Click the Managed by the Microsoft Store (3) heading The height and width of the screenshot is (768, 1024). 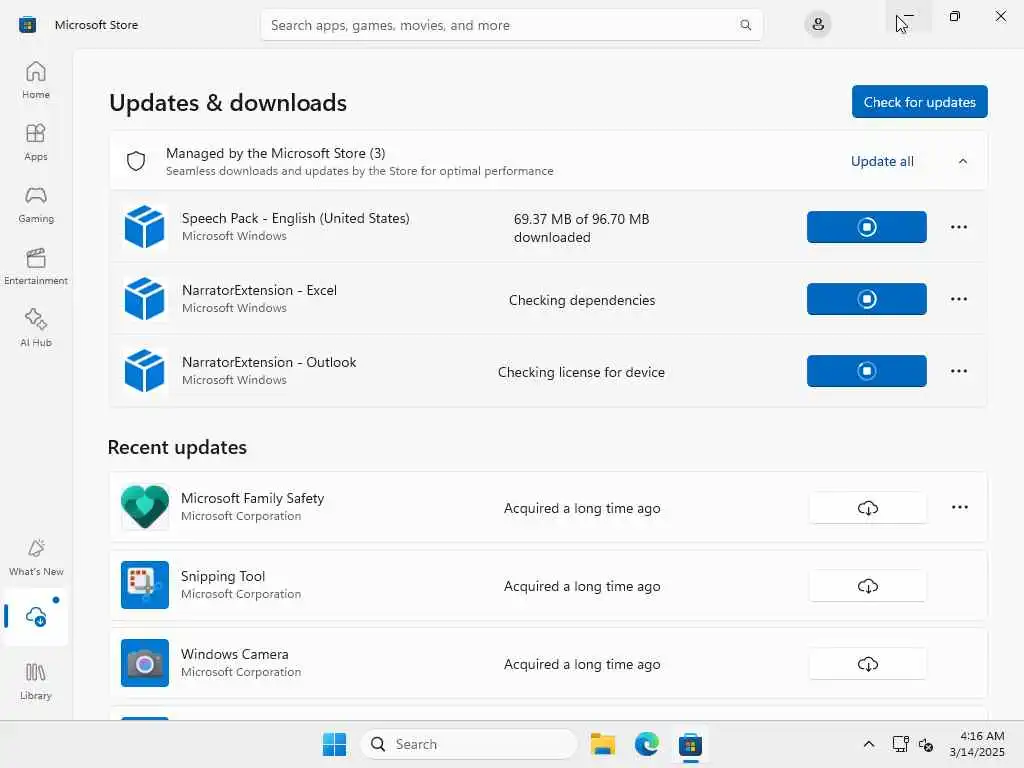coord(276,153)
